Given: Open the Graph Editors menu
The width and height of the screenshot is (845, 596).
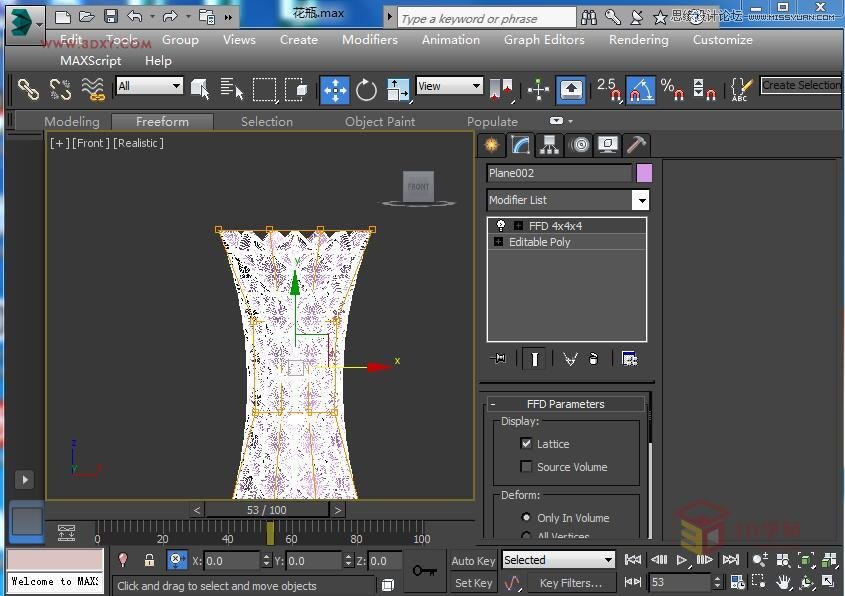Looking at the screenshot, I should pos(544,40).
